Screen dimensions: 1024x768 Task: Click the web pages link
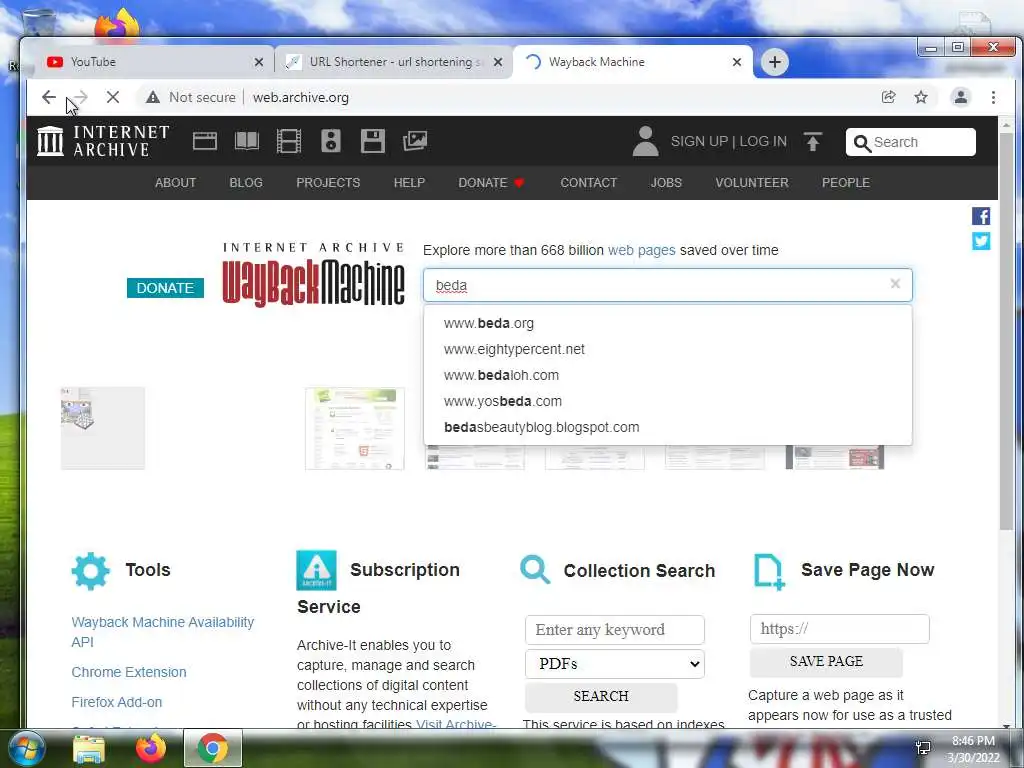pyautogui.click(x=641, y=250)
